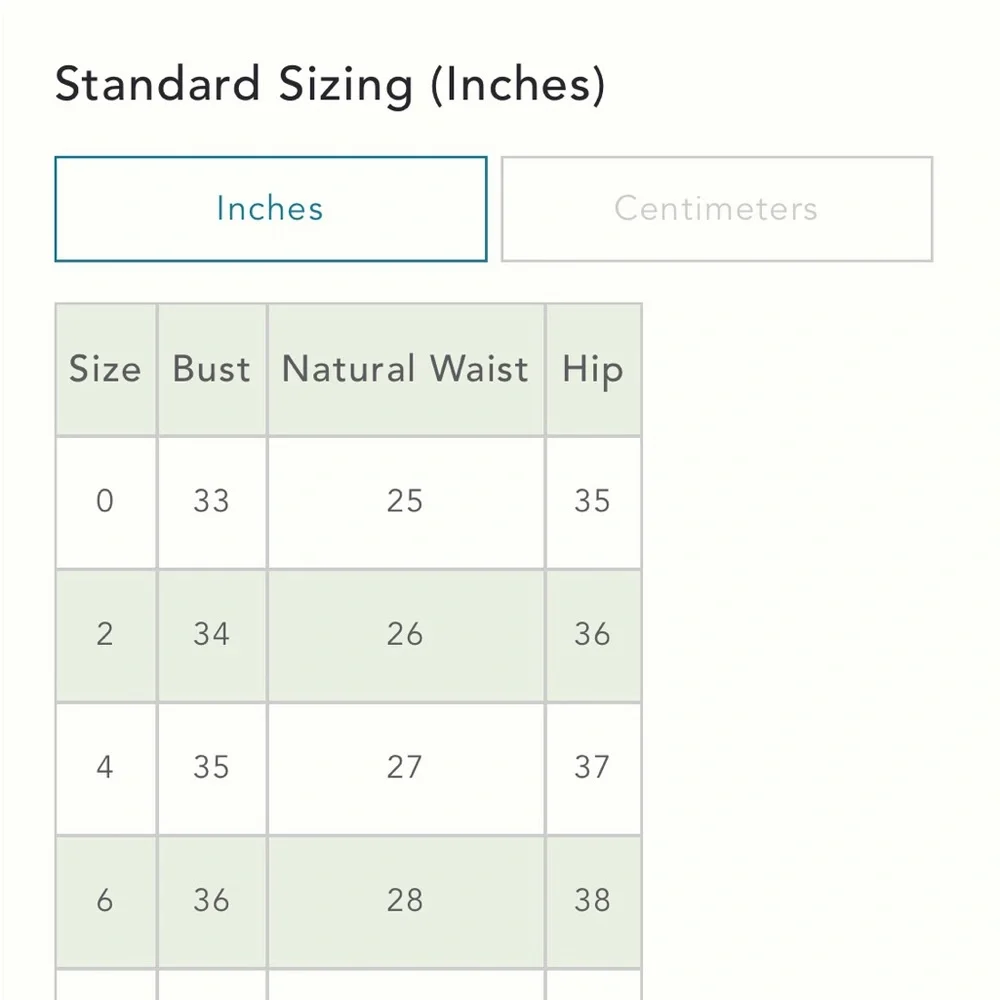1000x1000 pixels.
Task: Select the Inches unit tab
Action: point(270,209)
